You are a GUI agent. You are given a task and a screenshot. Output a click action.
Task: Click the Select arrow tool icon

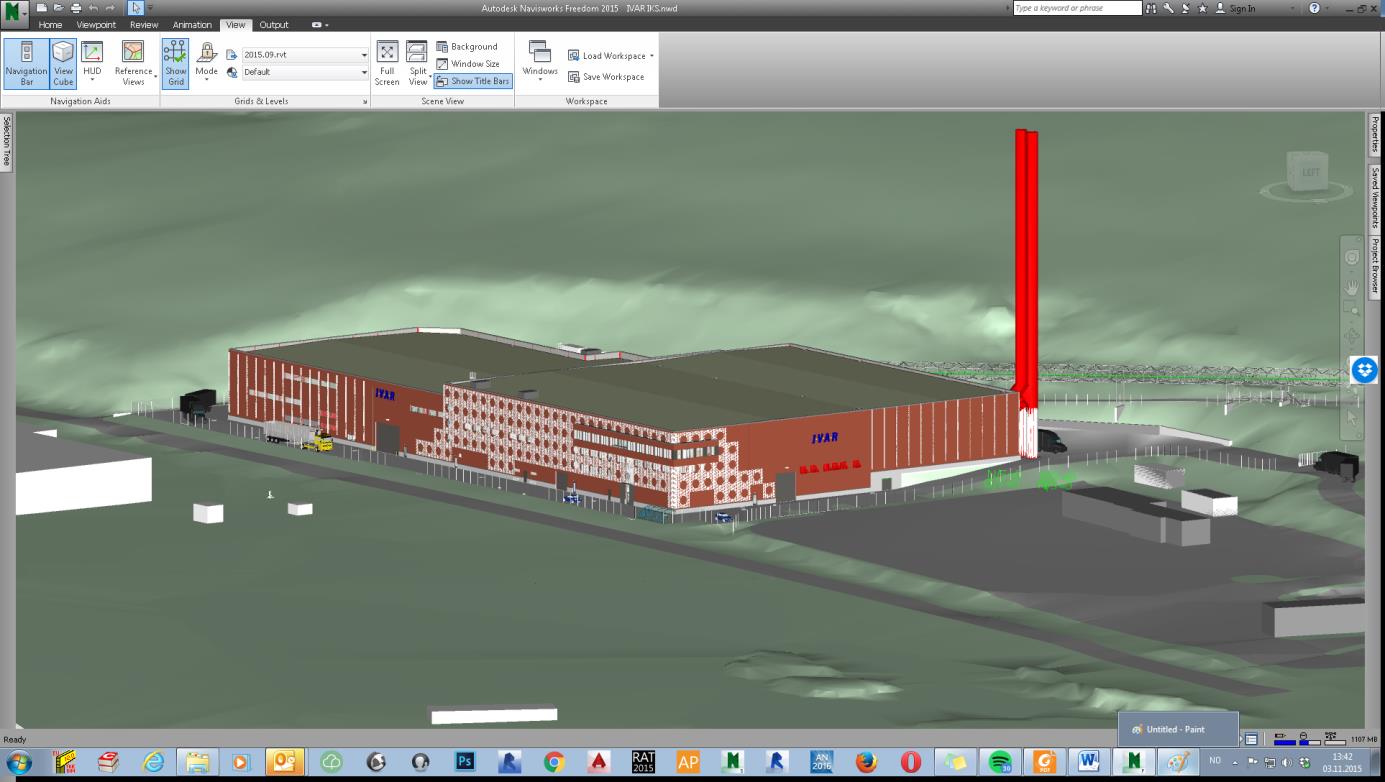tap(135, 8)
